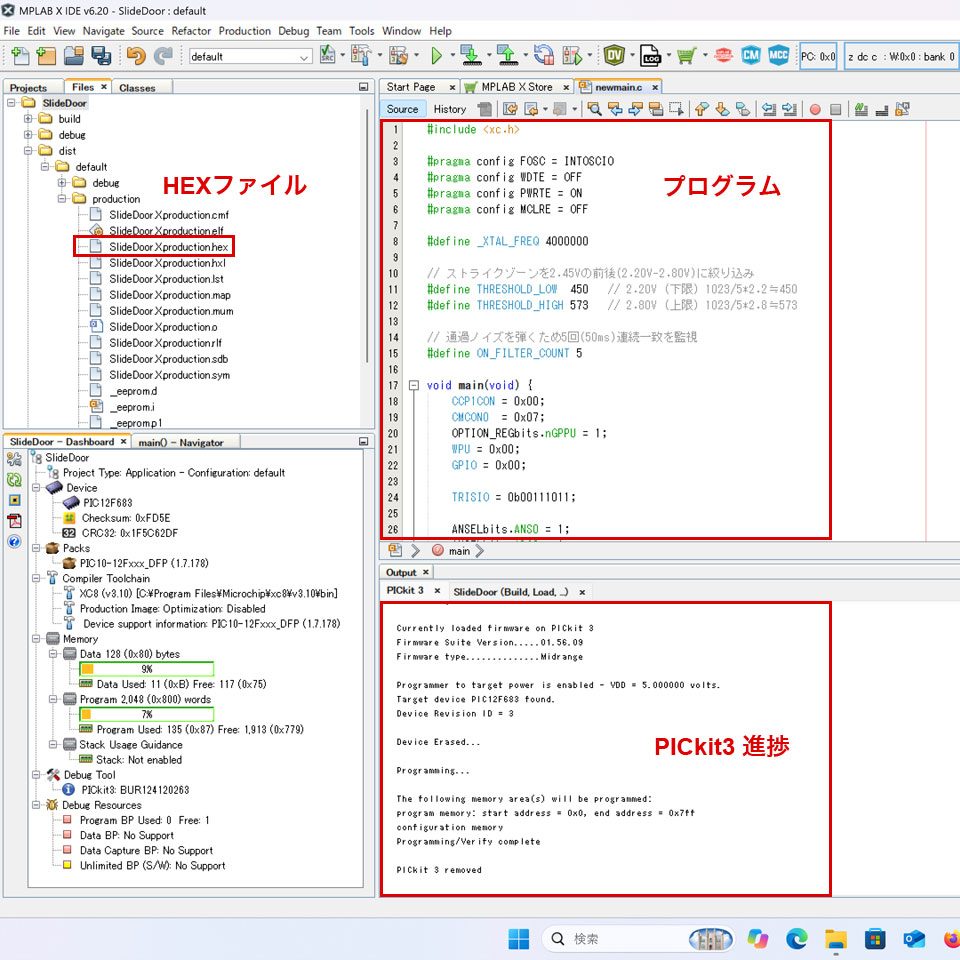This screenshot has width=960, height=960.
Task: Open the Production menu
Action: pos(244,31)
